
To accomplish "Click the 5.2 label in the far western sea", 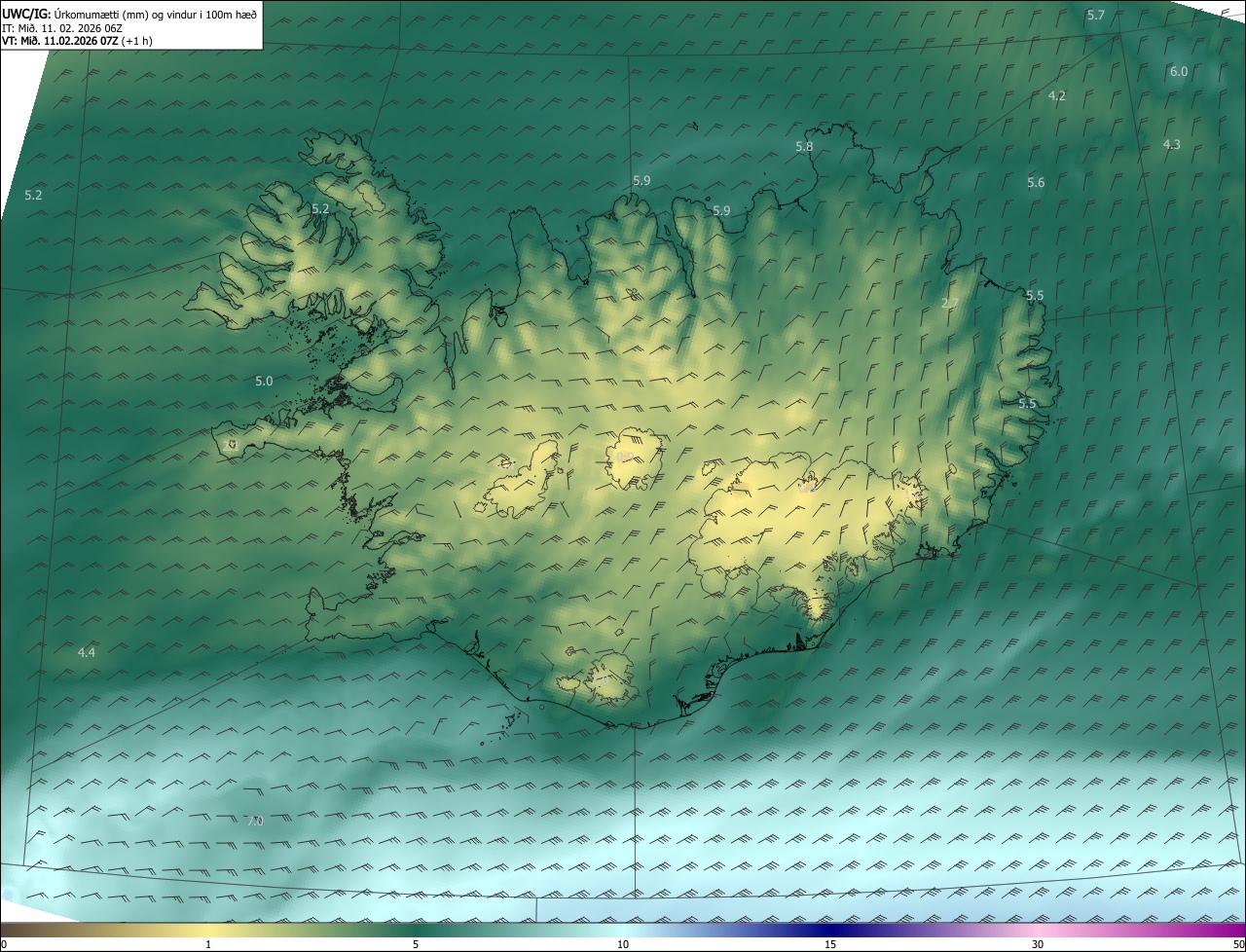I will (x=34, y=195).
